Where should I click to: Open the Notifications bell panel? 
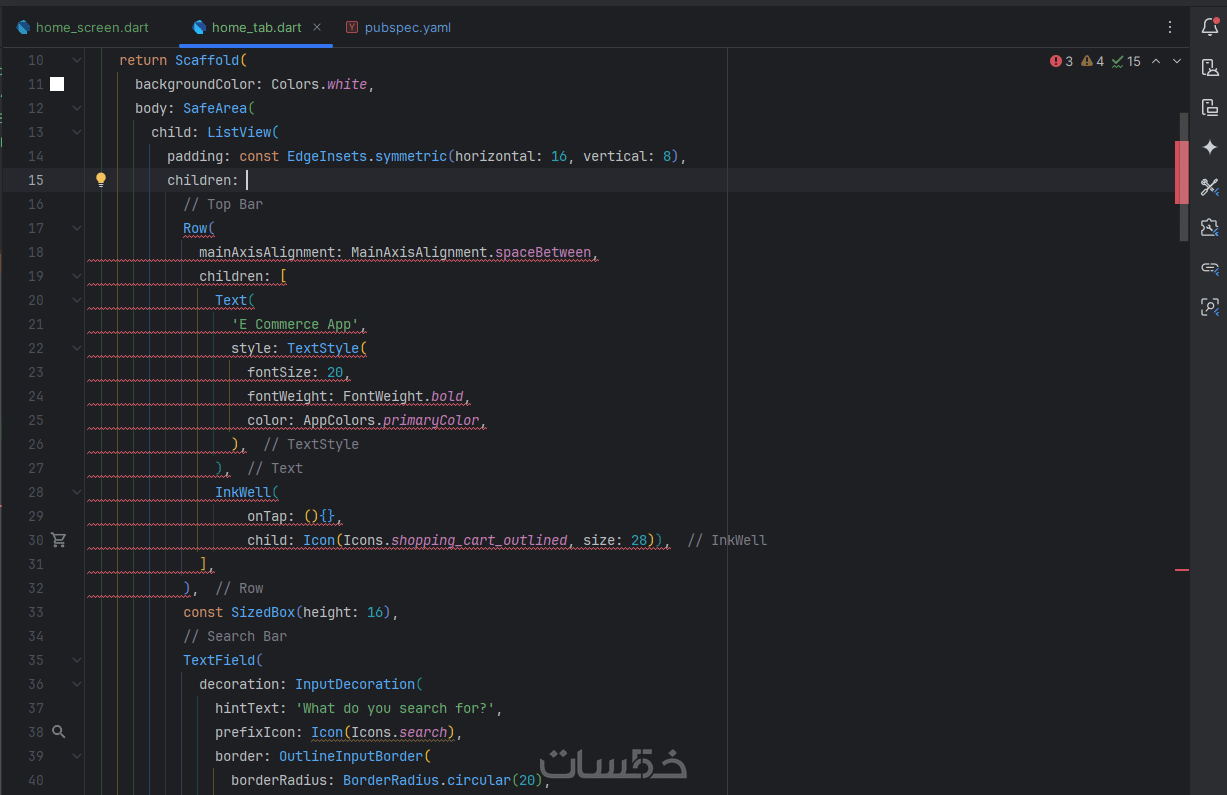click(x=1210, y=27)
